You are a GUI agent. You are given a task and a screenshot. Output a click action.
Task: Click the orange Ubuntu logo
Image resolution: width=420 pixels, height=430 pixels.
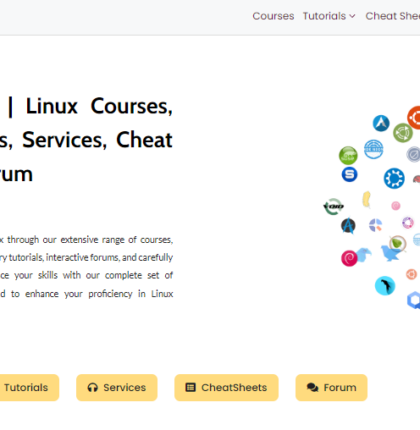tap(414, 118)
